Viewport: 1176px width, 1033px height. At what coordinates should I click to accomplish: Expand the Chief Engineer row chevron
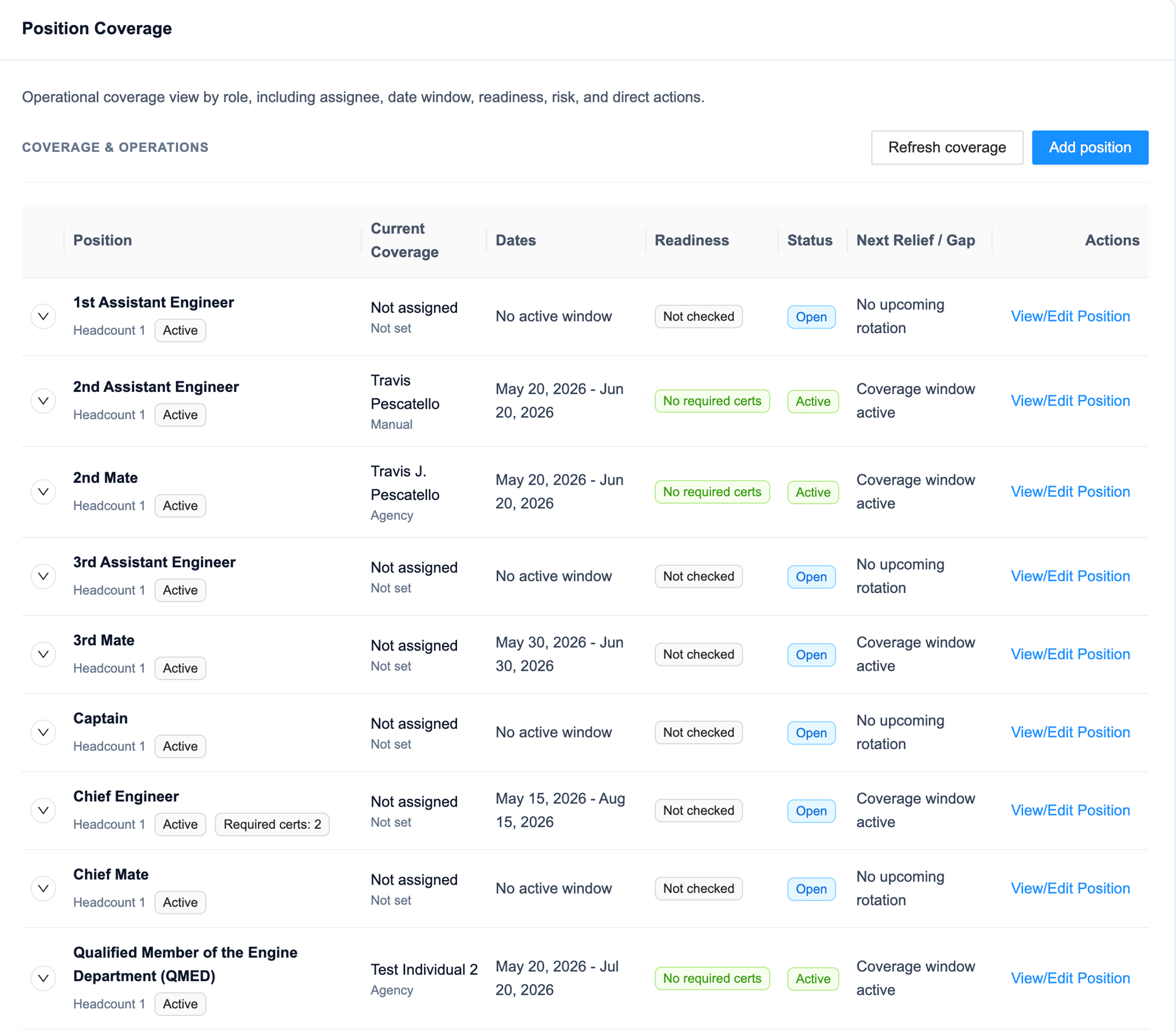click(x=44, y=811)
